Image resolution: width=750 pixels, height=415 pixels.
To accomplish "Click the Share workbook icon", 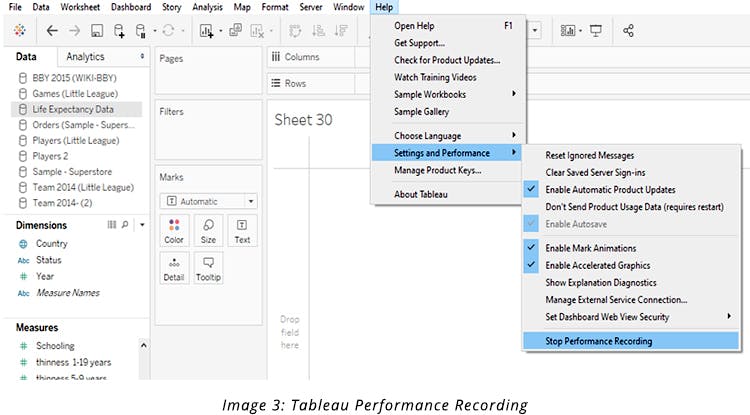I will point(628,31).
